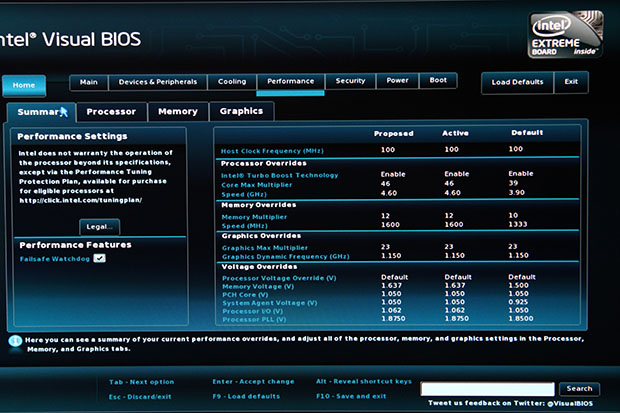Viewport: 620px width, 413px height.
Task: Click proposed Host Clock value 100
Action: pyautogui.click(x=388, y=150)
